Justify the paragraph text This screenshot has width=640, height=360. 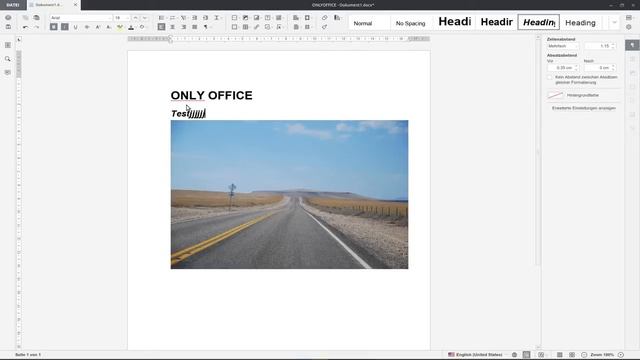pos(195,27)
